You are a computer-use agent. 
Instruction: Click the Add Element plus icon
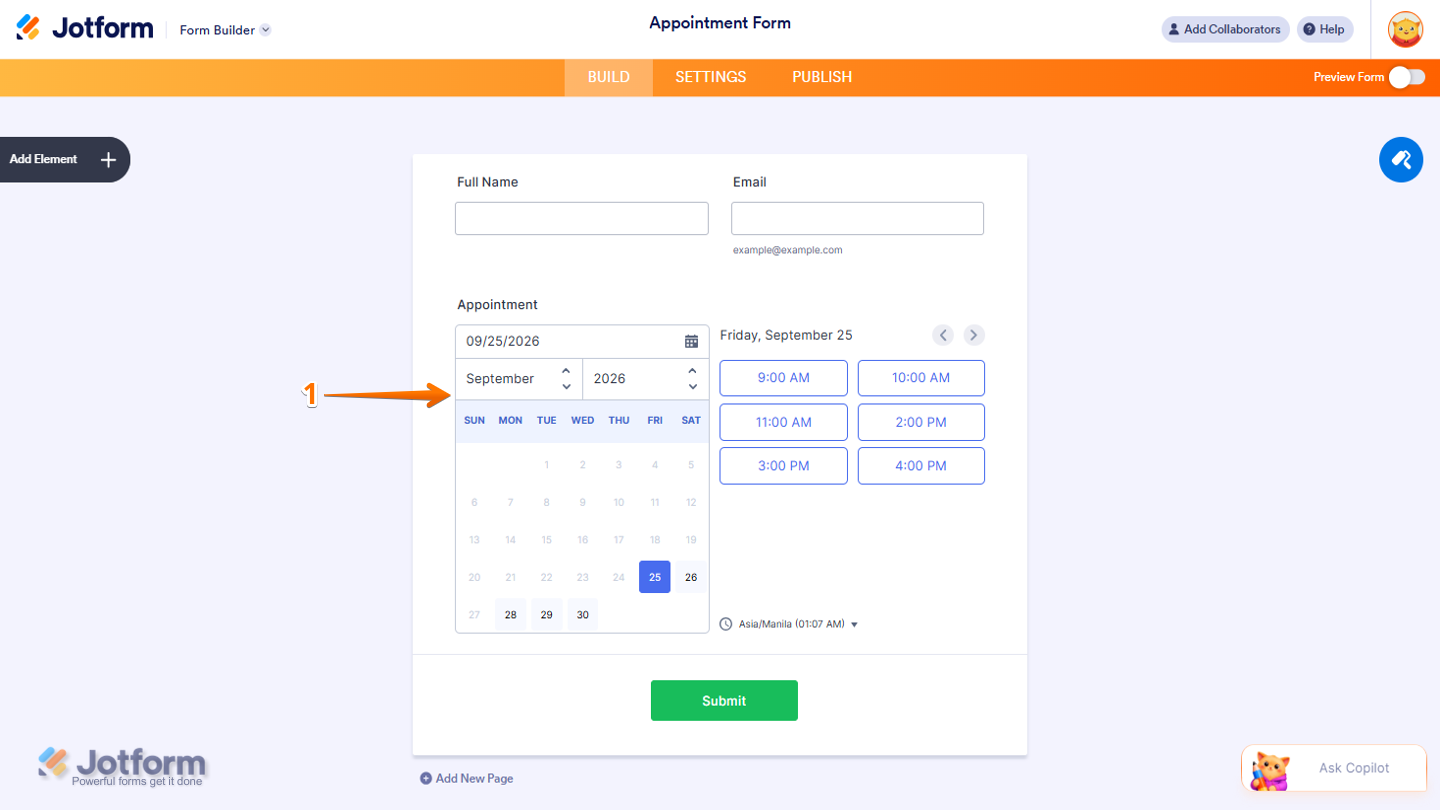pos(109,159)
